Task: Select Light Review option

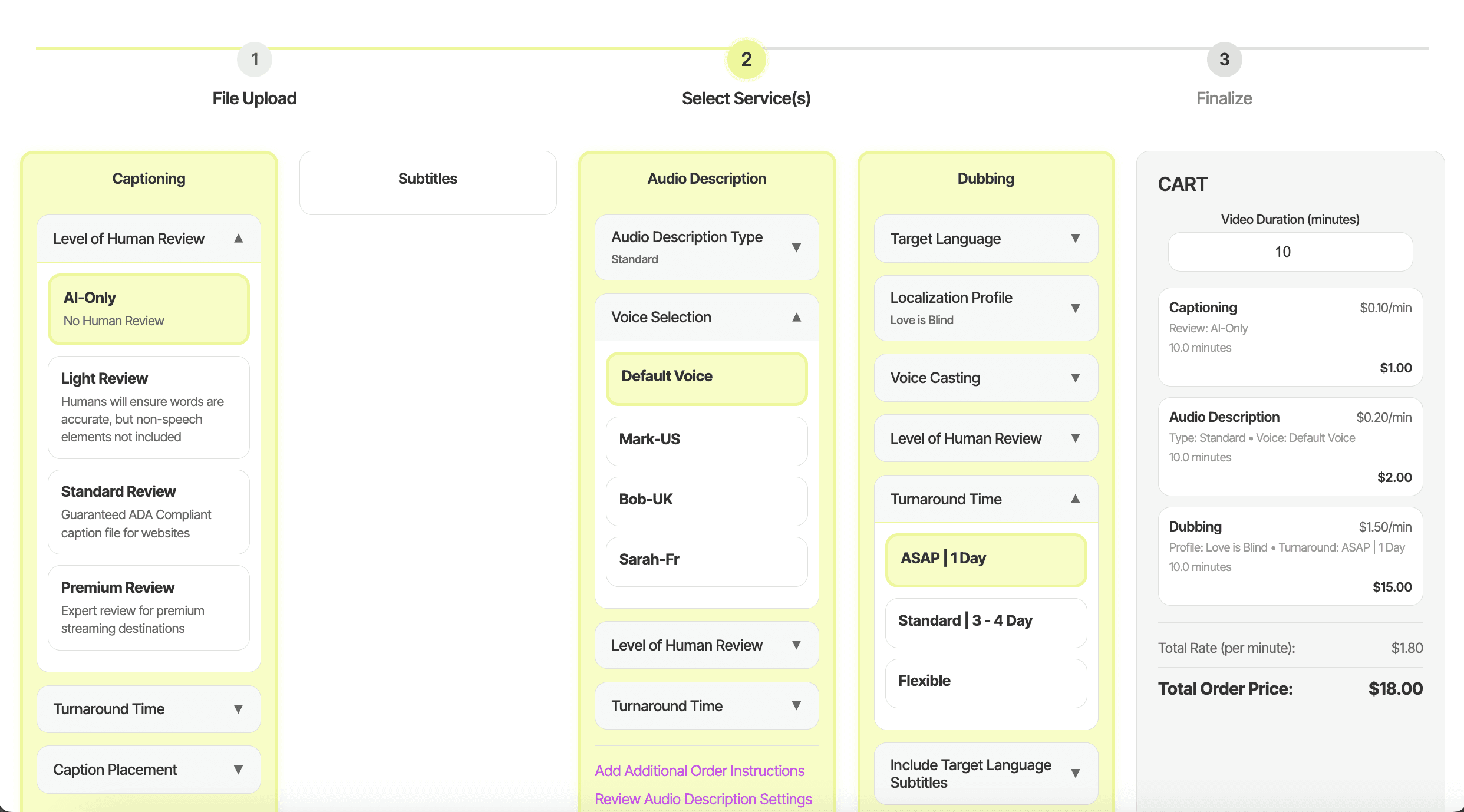Action: pyautogui.click(x=149, y=407)
